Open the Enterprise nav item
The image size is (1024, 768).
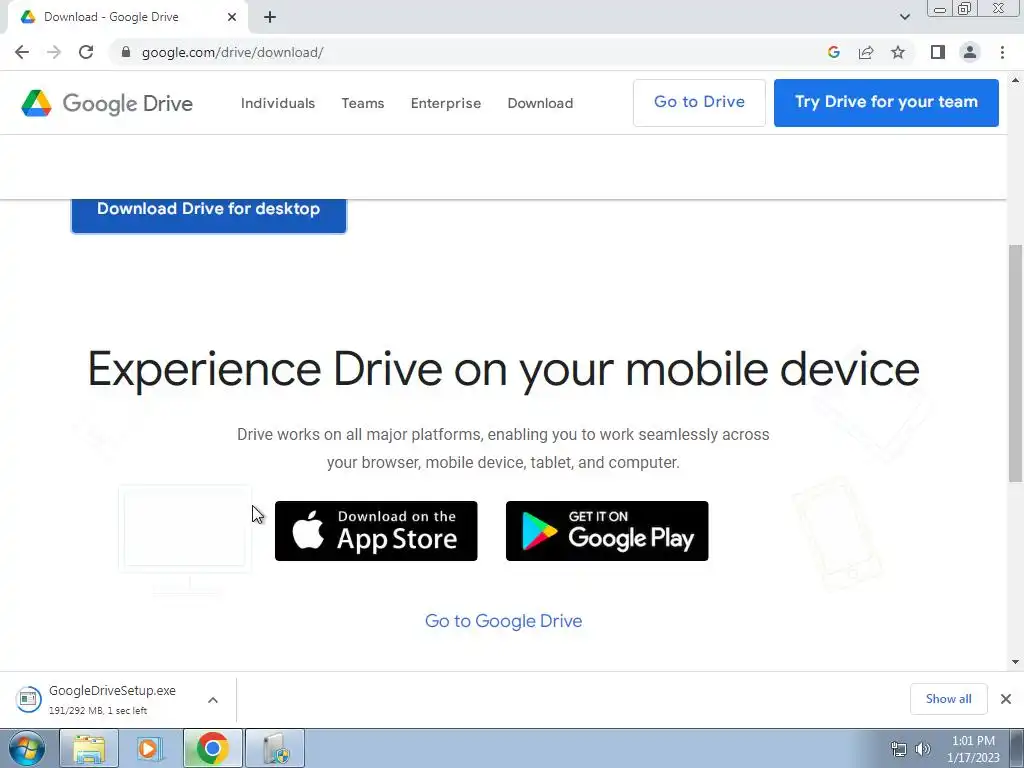(x=445, y=103)
